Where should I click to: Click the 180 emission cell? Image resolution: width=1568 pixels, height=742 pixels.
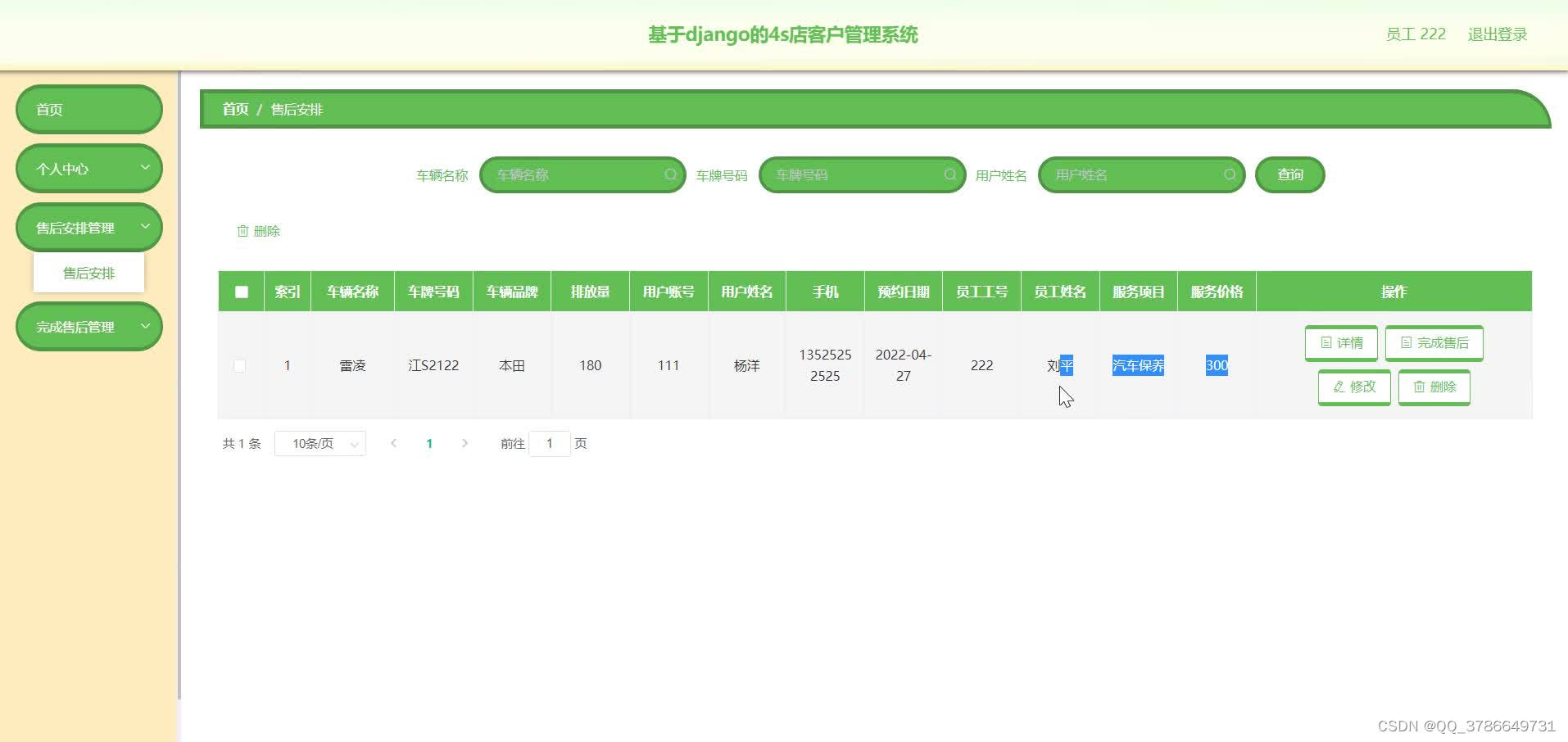[x=590, y=365]
